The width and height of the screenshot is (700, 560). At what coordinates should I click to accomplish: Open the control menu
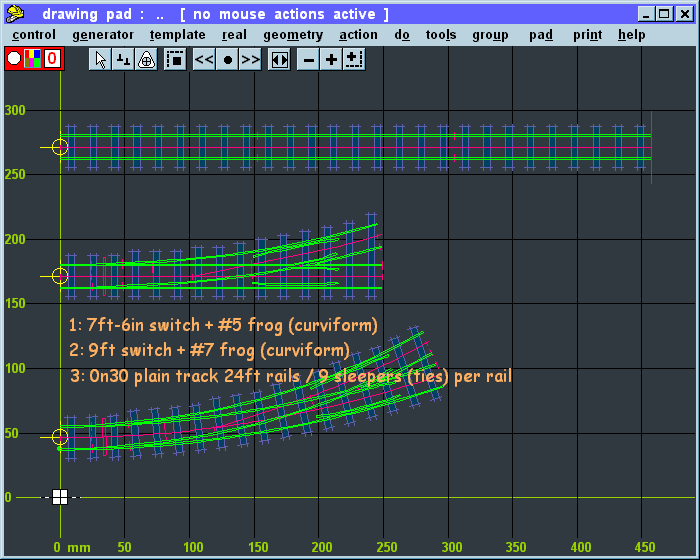click(x=33, y=34)
